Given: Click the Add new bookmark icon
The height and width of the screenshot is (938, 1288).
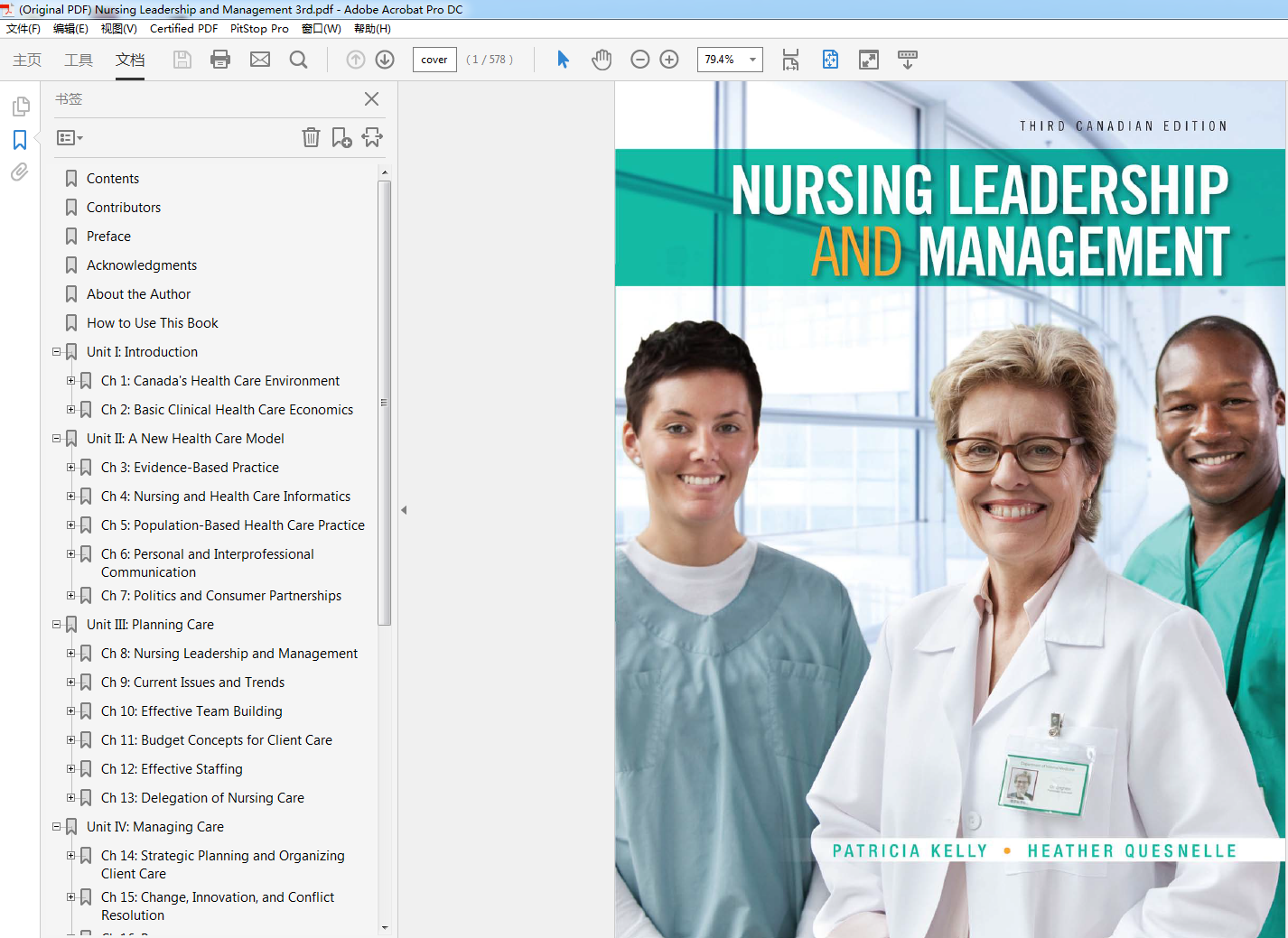Looking at the screenshot, I should pyautogui.click(x=341, y=137).
